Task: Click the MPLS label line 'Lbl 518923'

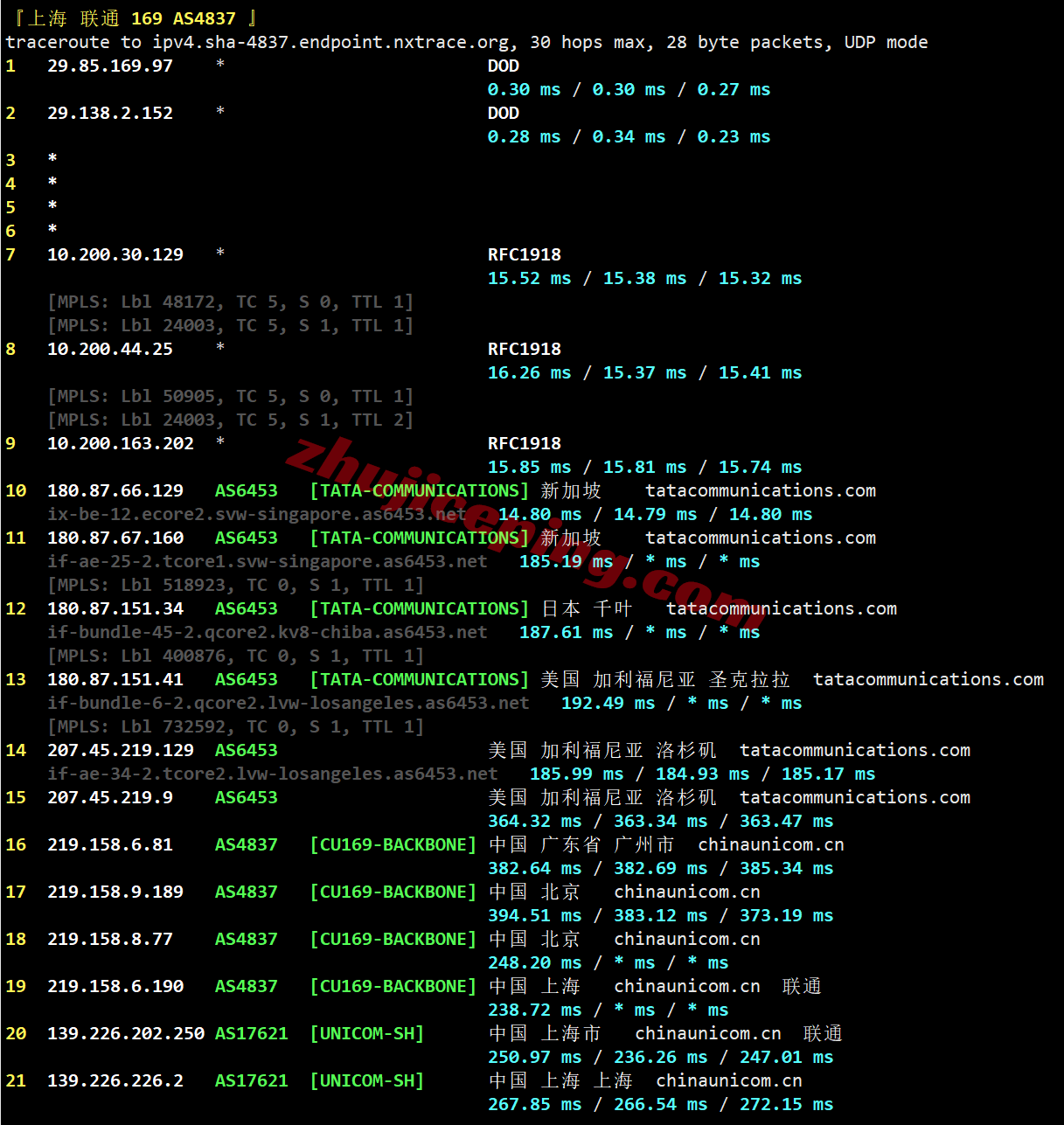Action: 235,585
